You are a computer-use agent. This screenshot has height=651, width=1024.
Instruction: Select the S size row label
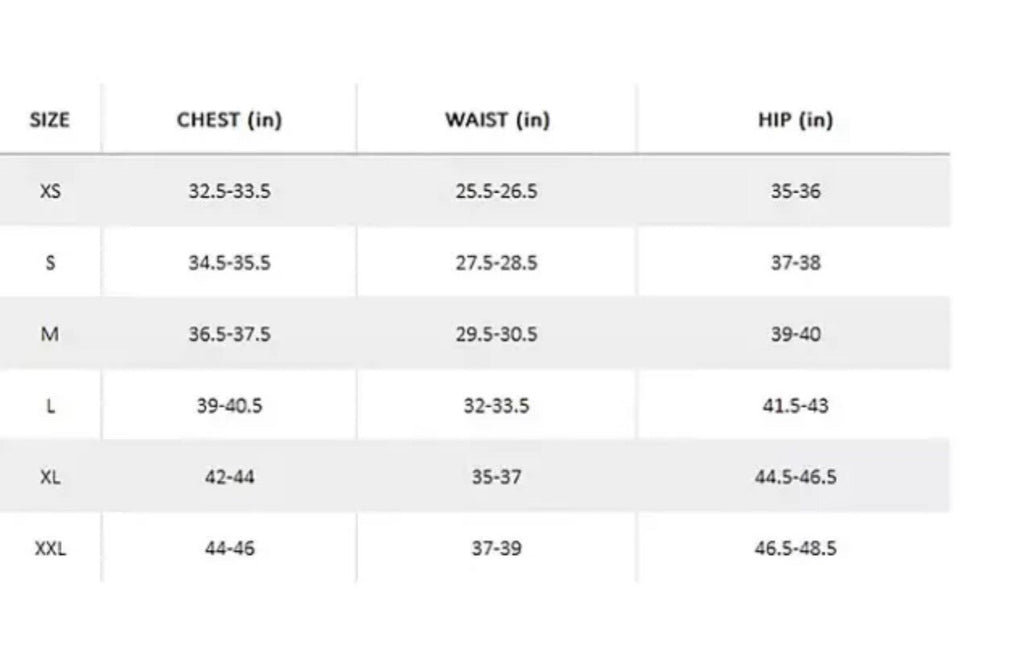click(50, 262)
